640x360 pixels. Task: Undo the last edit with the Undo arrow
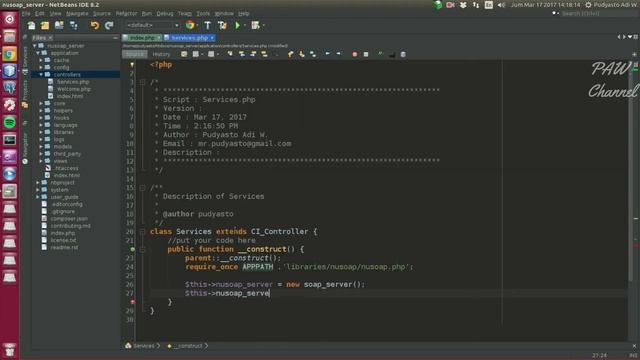pyautogui.click(x=95, y=25)
